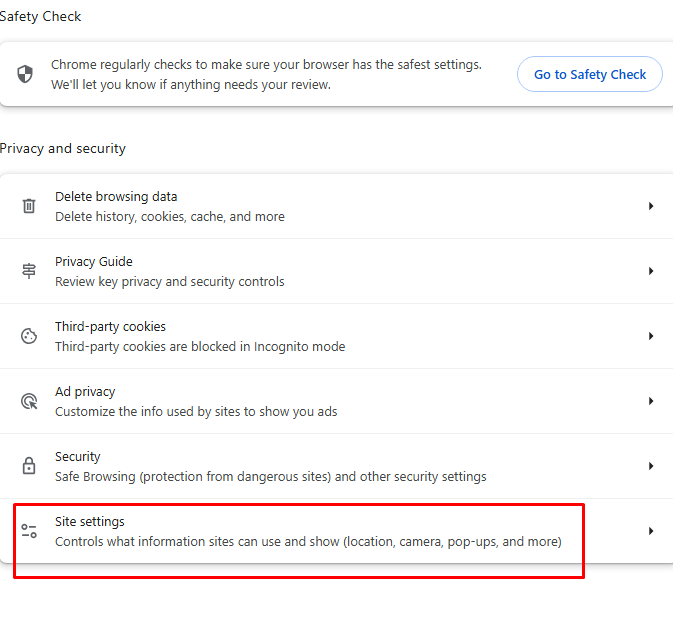Click the cookie icon for Third-party cookies
The image size is (673, 630).
pyautogui.click(x=29, y=336)
